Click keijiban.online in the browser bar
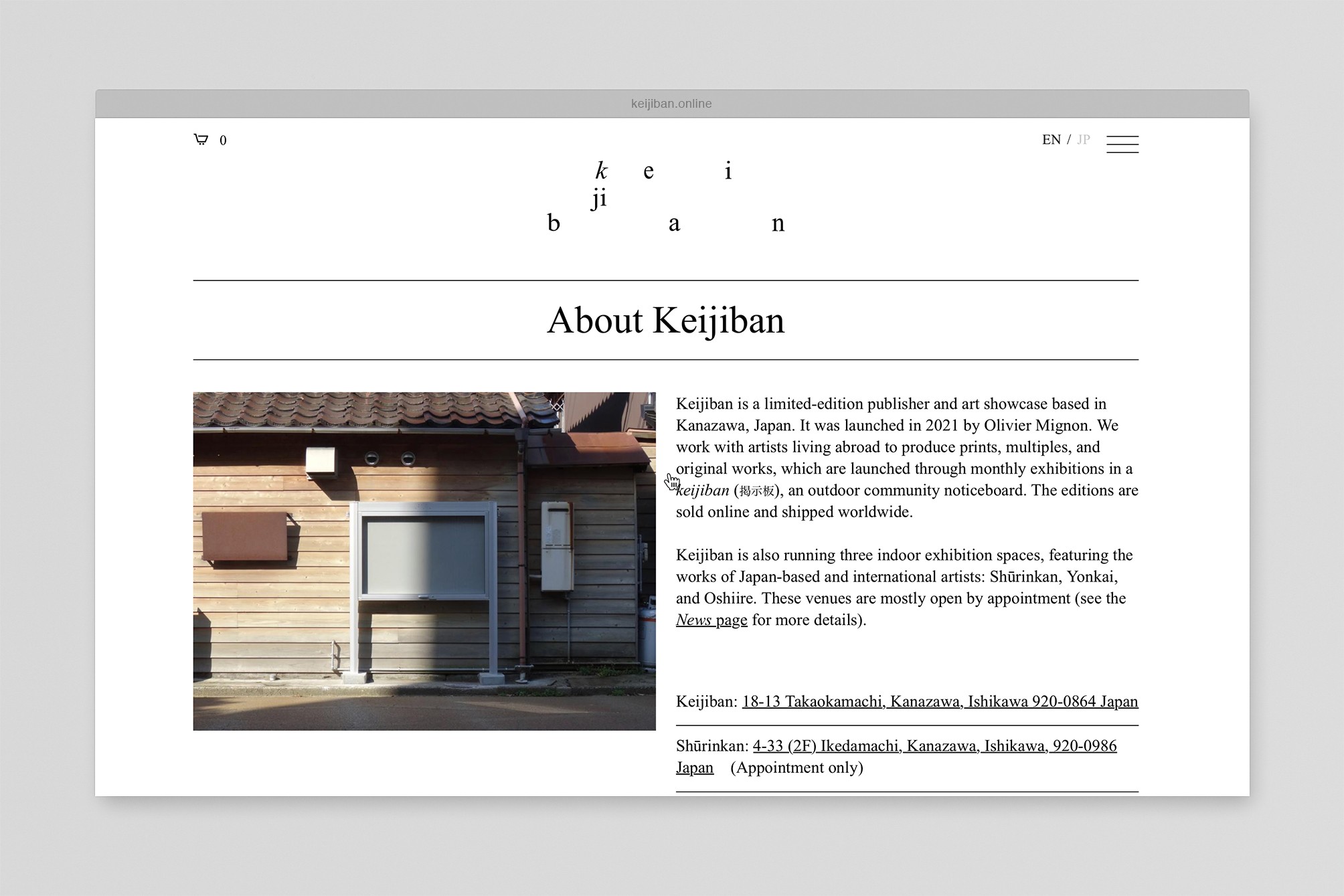The height and width of the screenshot is (896, 1344). coord(671,103)
